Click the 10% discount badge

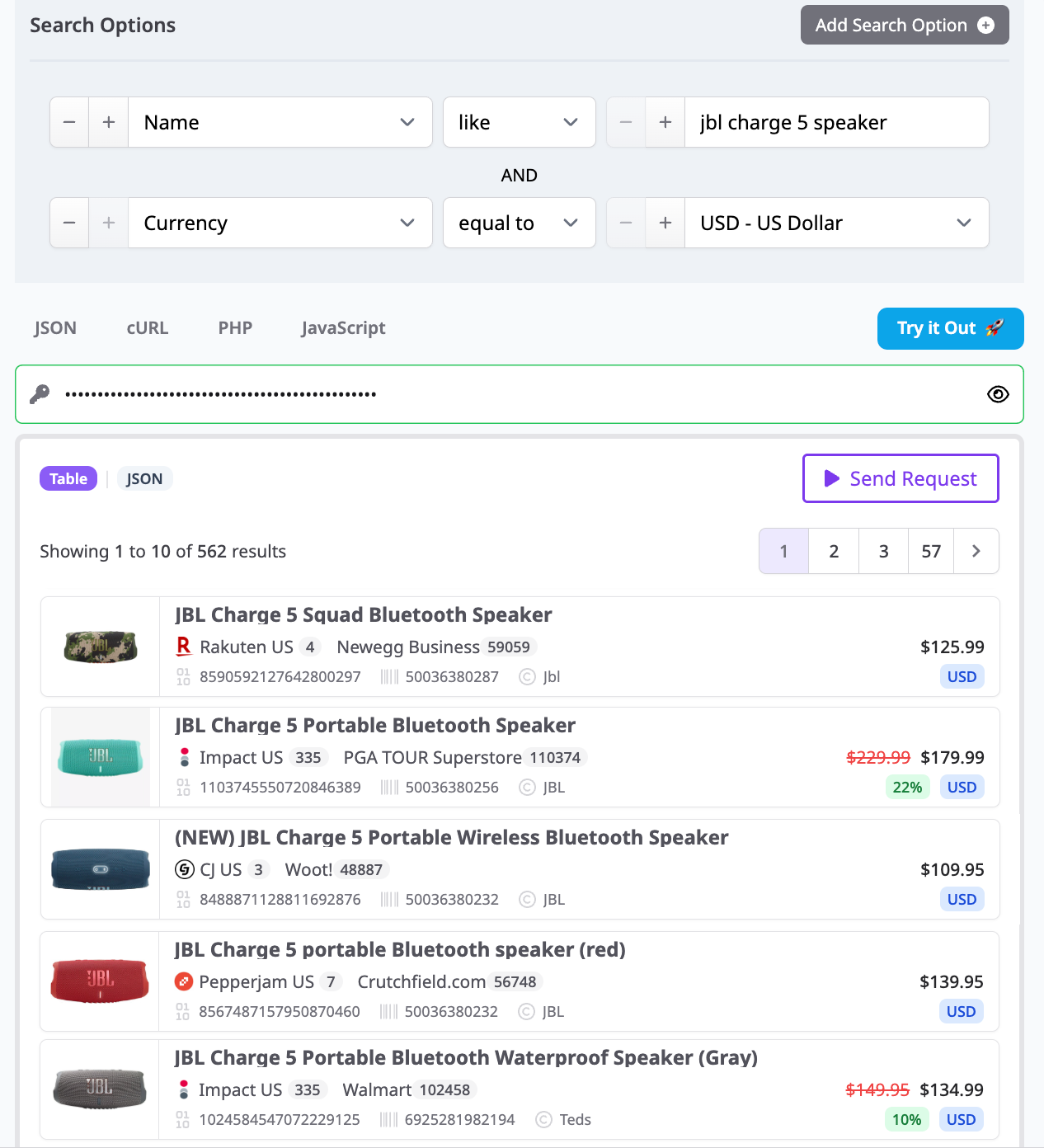click(906, 1119)
